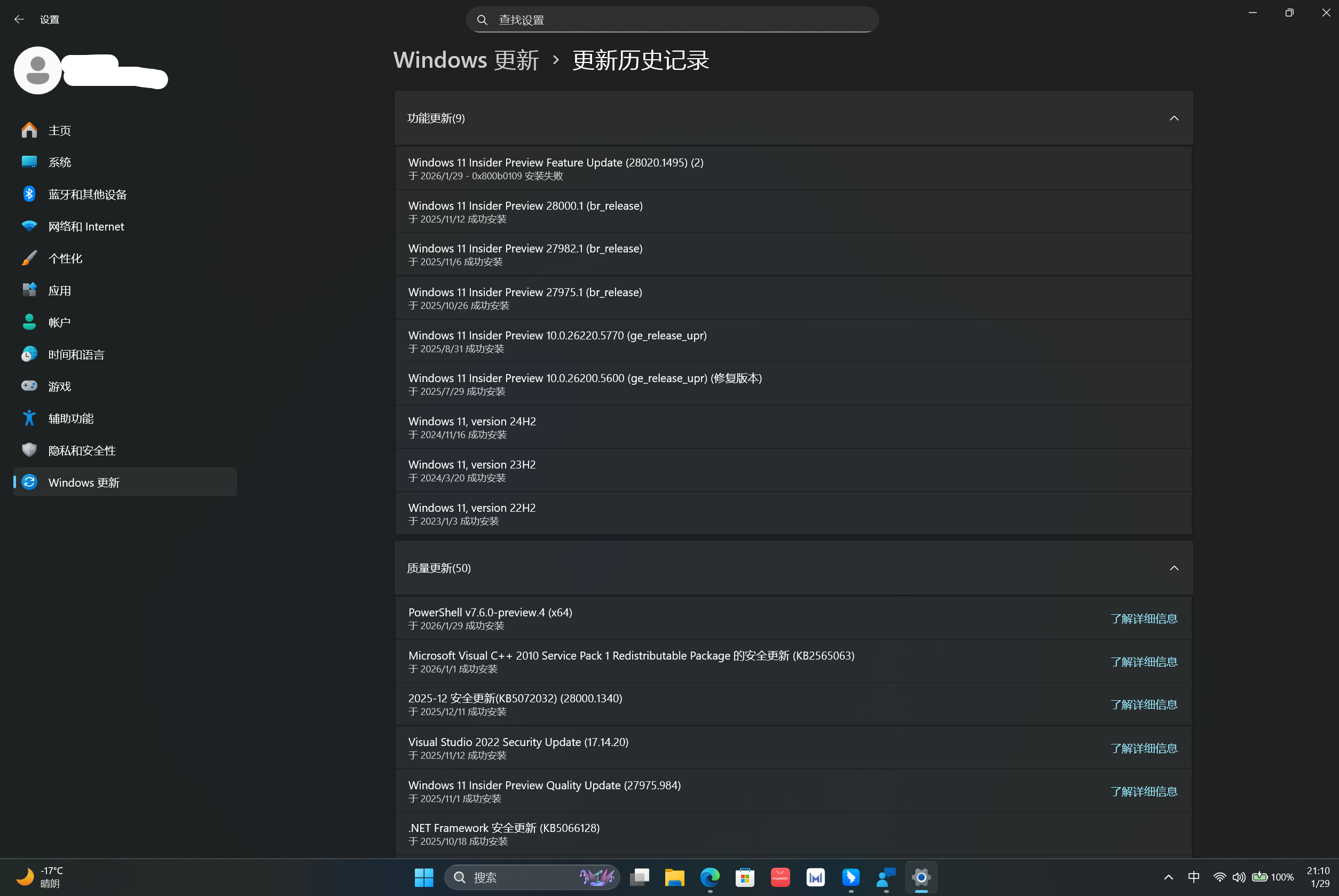Collapse the 功能更新(9) section
The width and height of the screenshot is (1339, 896).
coord(1174,118)
